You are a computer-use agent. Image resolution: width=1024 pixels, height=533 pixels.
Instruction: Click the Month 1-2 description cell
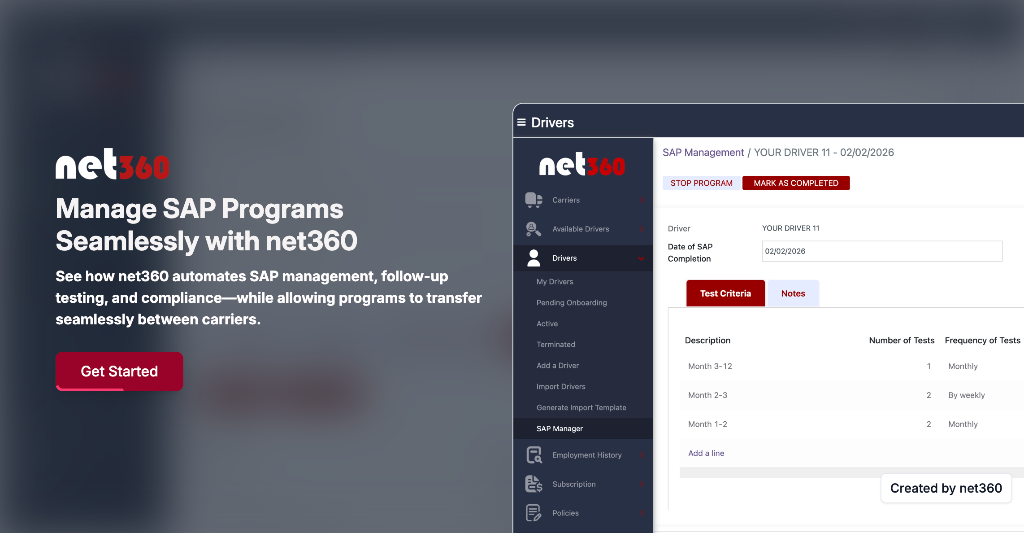(x=707, y=424)
